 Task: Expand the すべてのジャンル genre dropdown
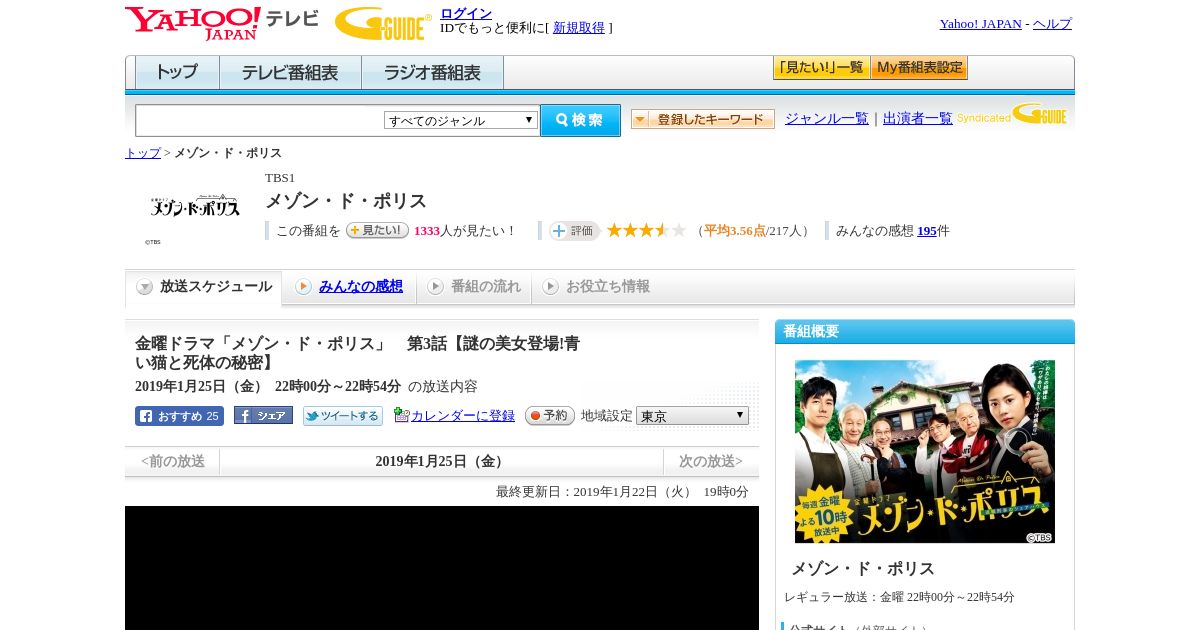pyautogui.click(x=461, y=120)
